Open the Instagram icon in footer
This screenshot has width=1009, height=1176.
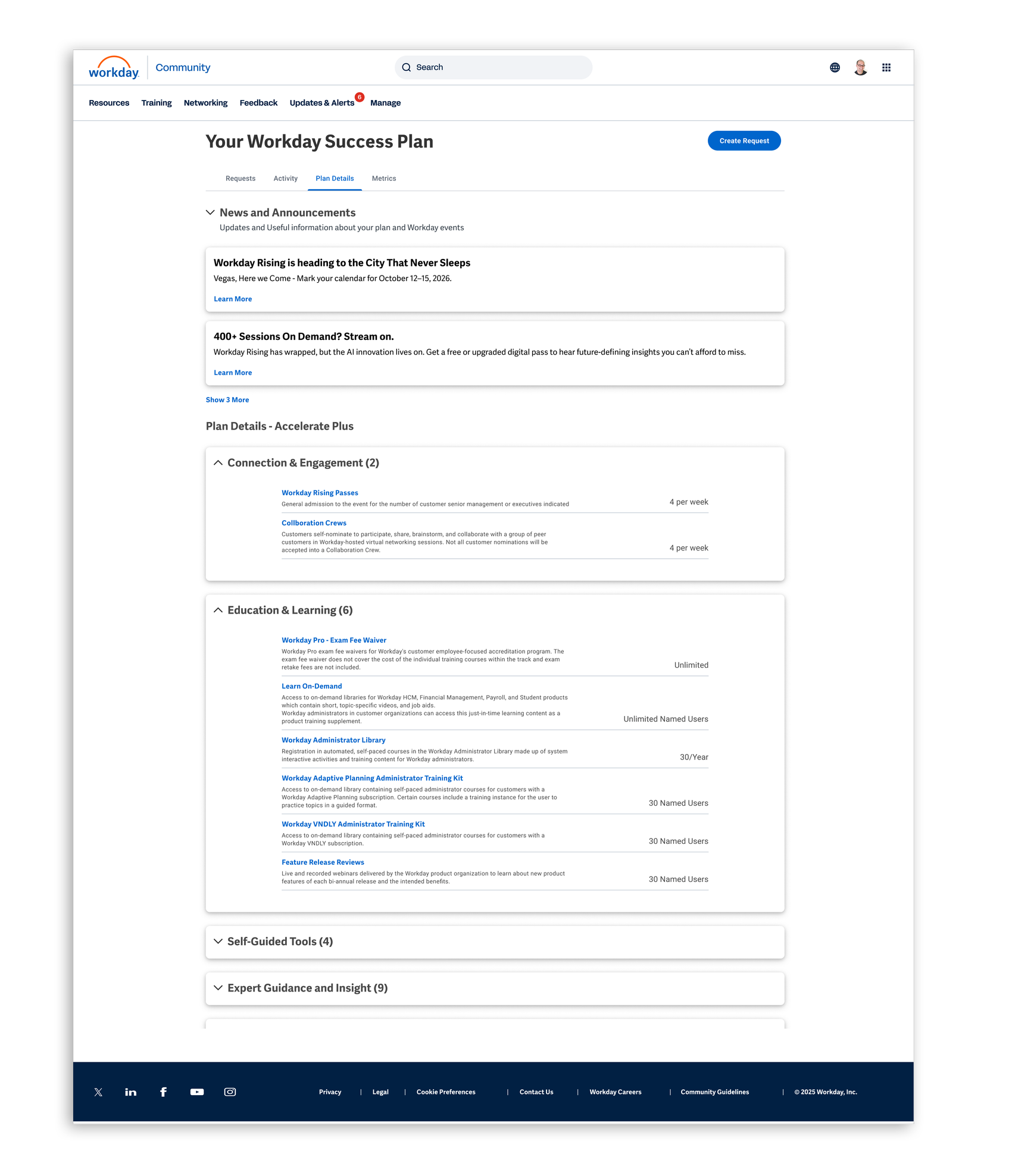[230, 1092]
